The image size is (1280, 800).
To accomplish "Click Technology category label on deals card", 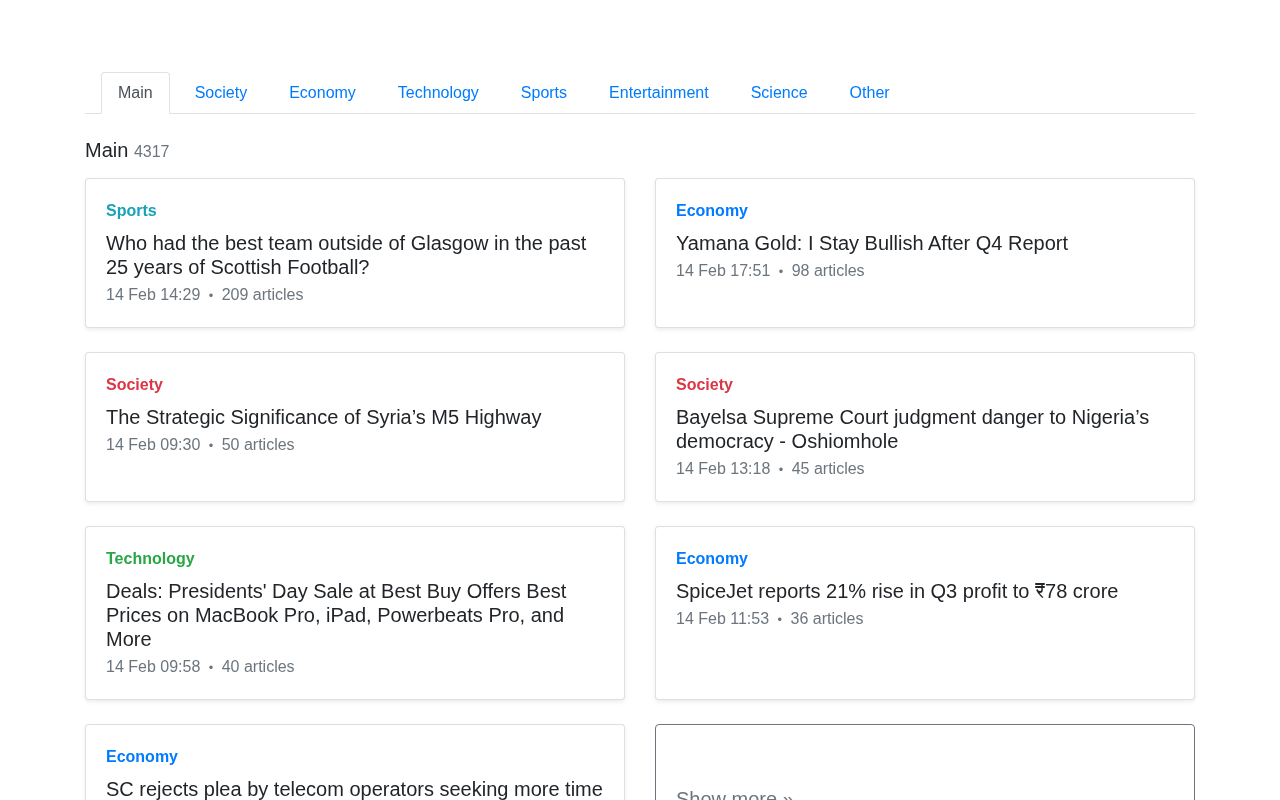I will (x=150, y=559).
